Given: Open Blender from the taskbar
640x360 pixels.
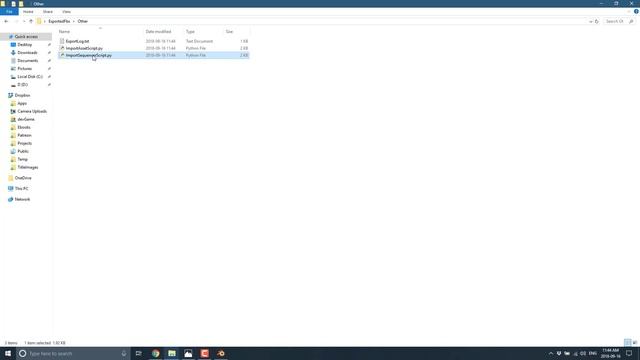Looking at the screenshot, I should (221, 353).
